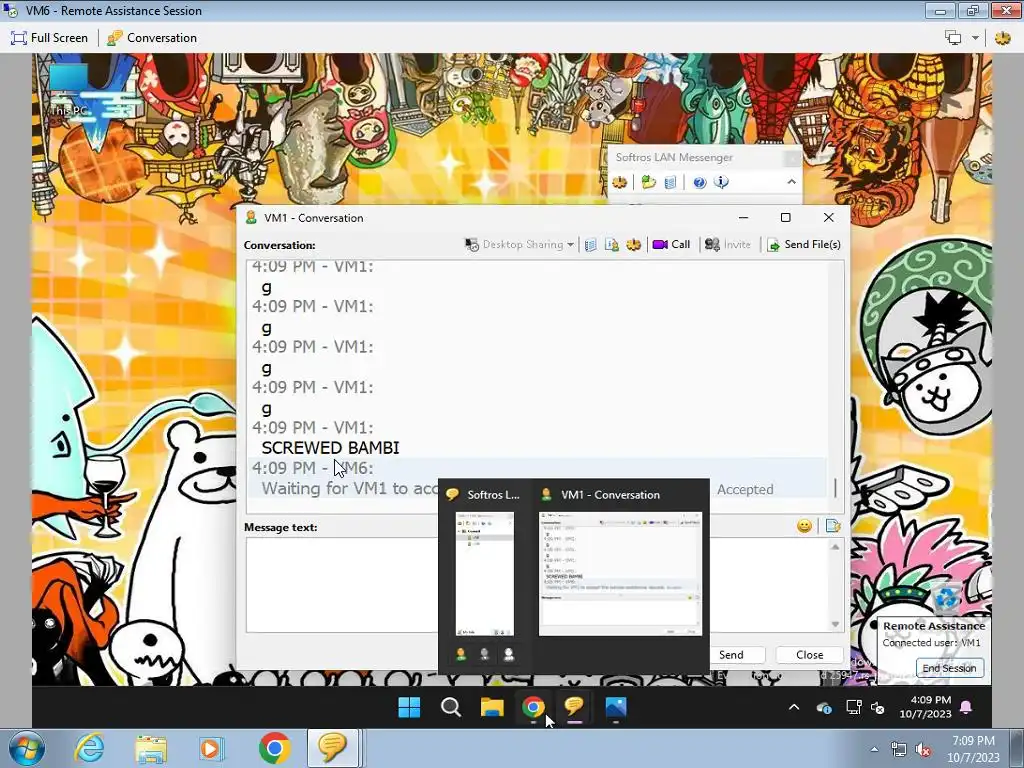Launch Internet Explorer from host taskbar
Viewport: 1024px width, 768px height.
(88, 748)
